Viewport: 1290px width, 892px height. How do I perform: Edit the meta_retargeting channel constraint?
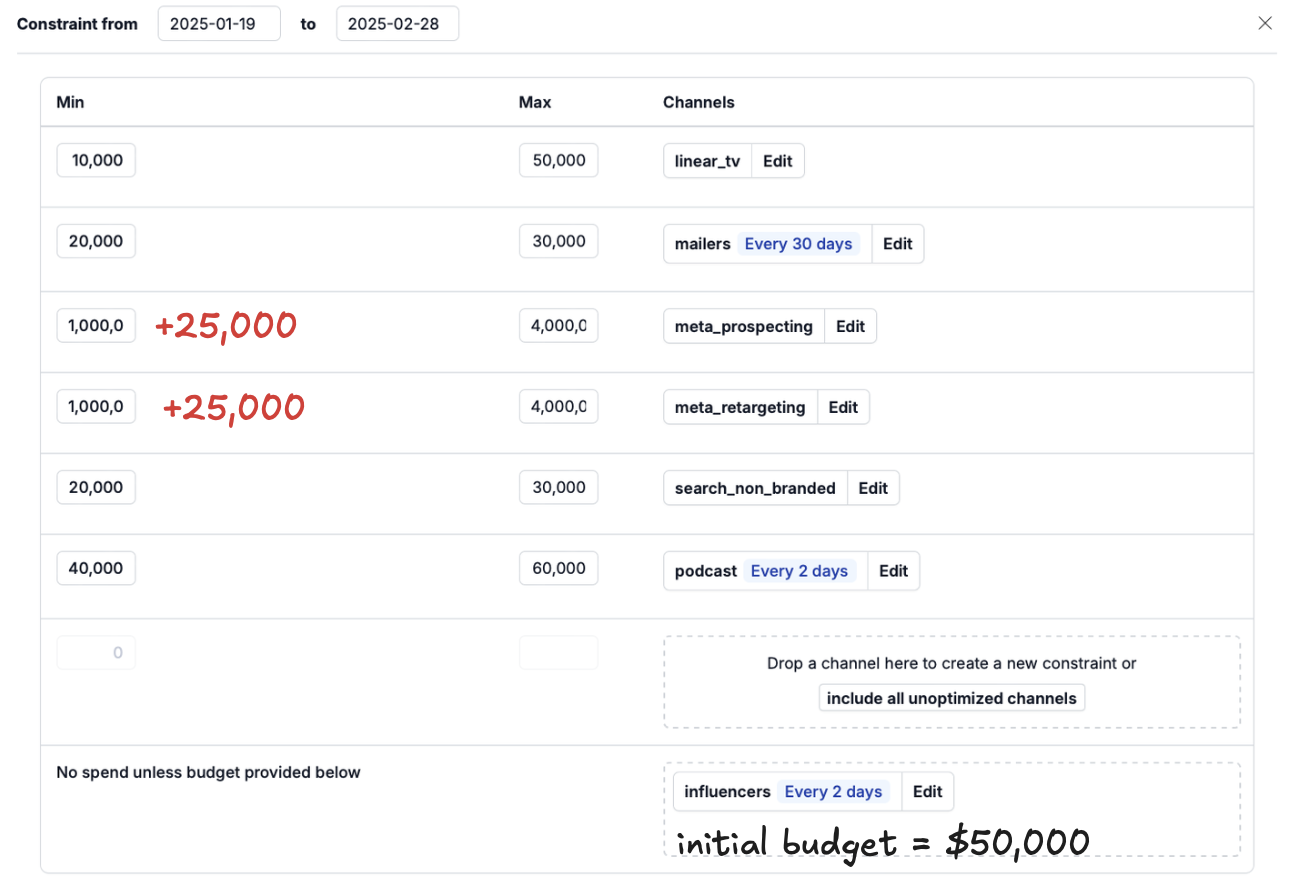[x=843, y=406]
